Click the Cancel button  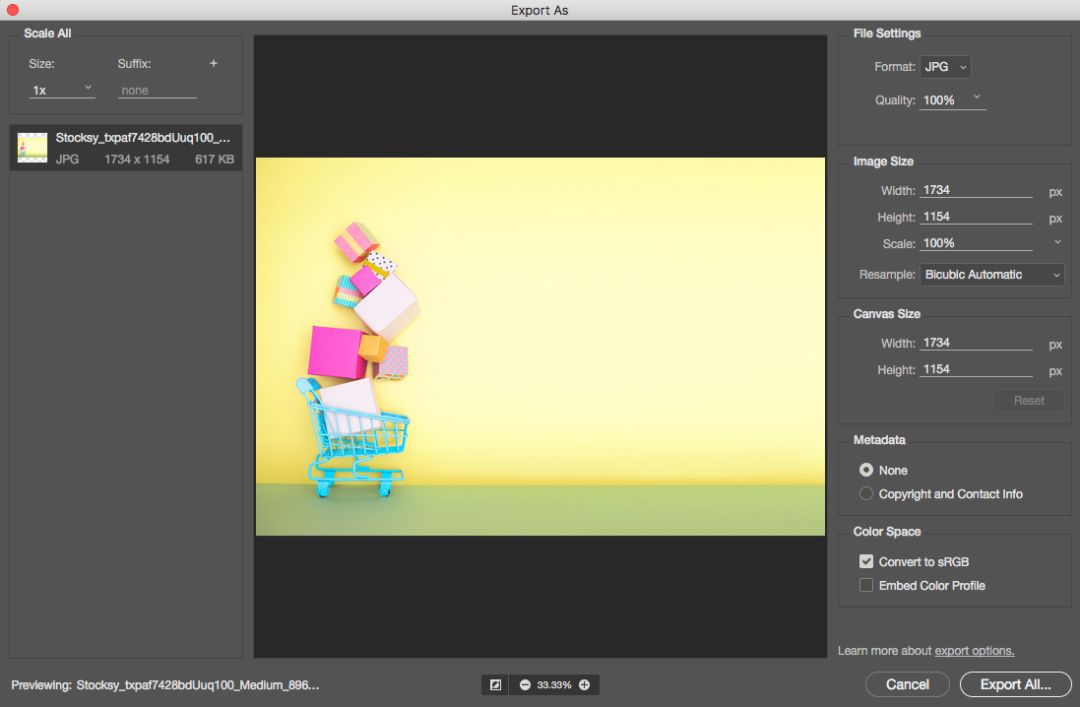907,684
